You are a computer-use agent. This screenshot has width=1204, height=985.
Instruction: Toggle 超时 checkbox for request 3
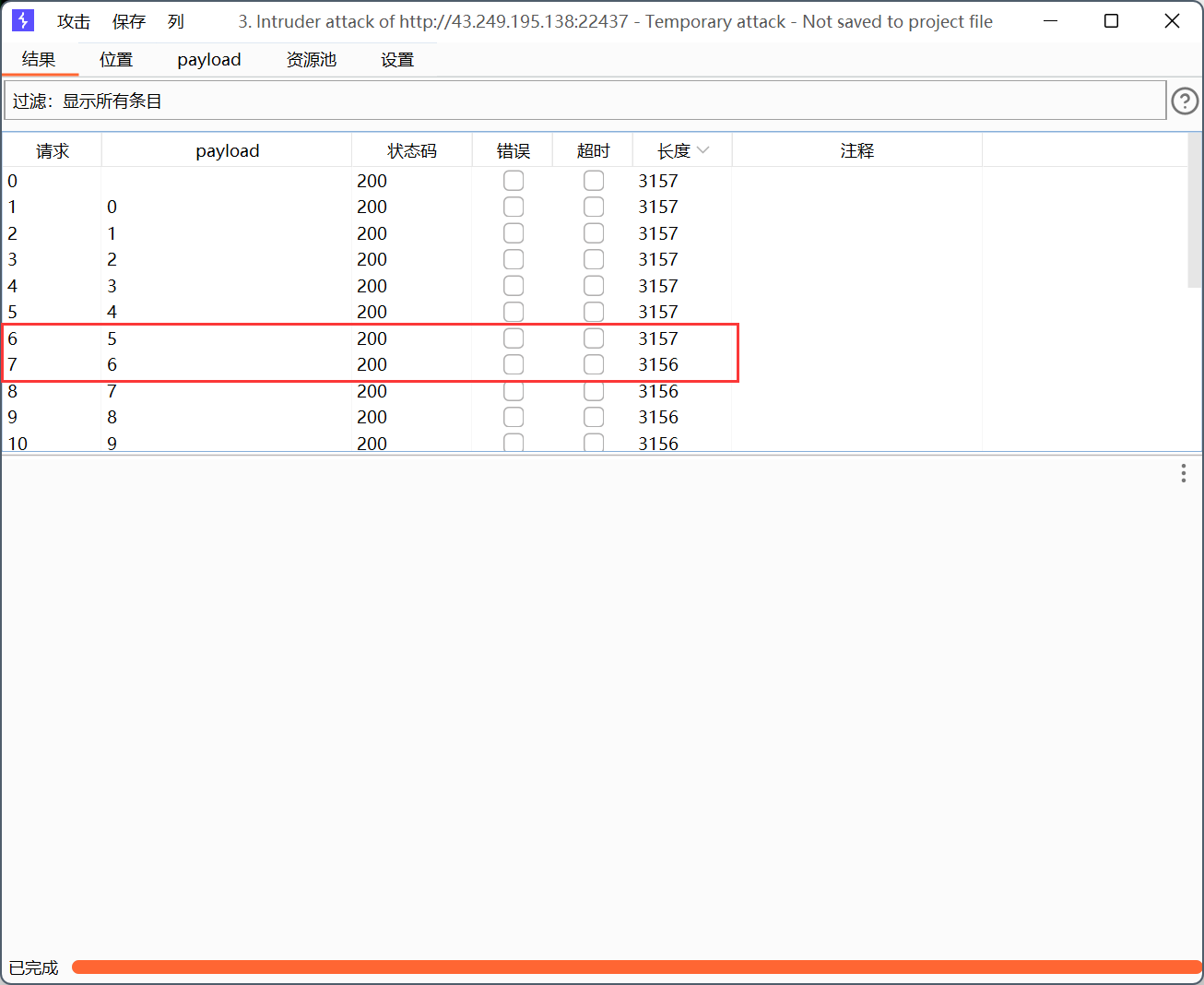tap(594, 259)
